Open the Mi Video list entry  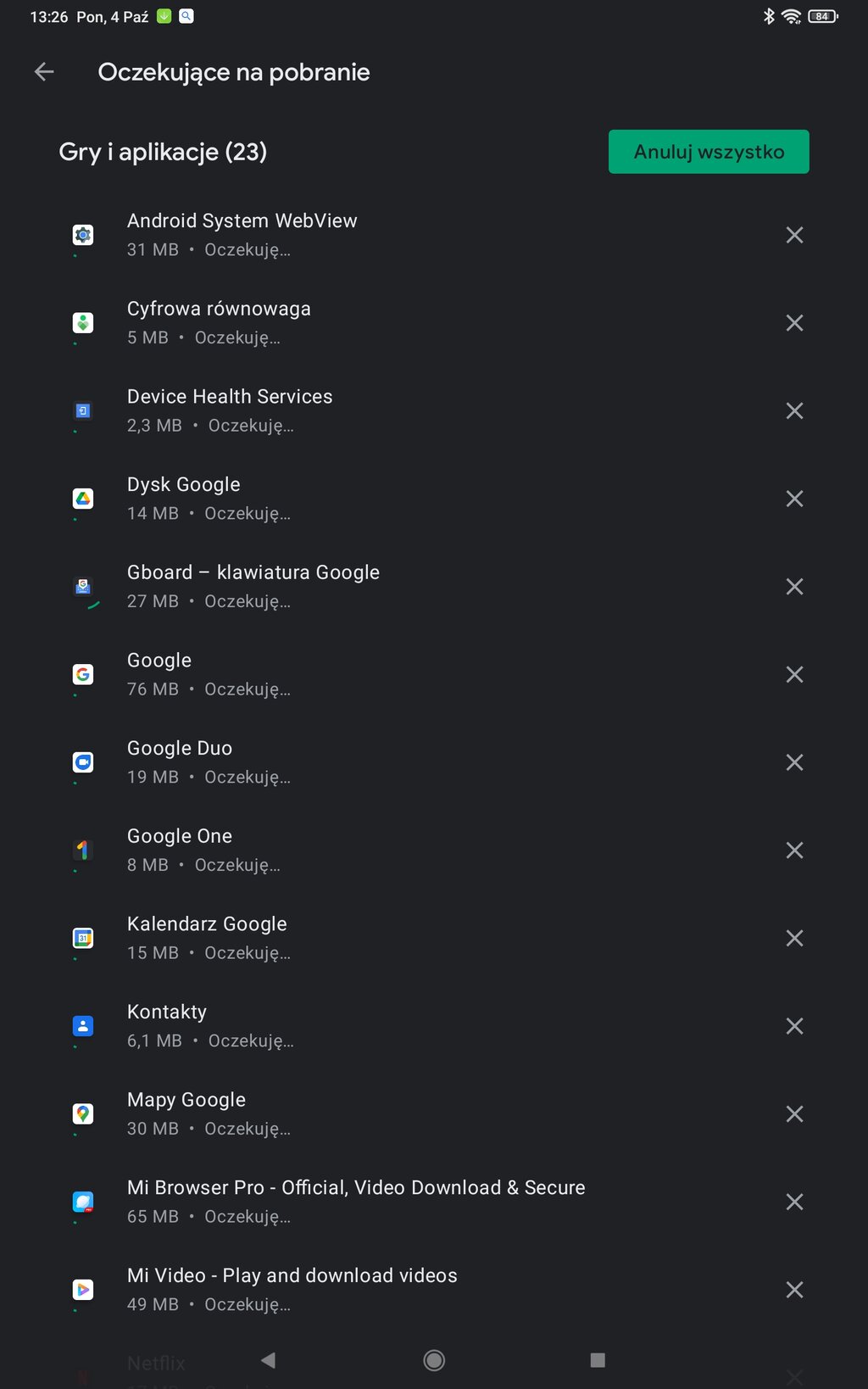point(292,1289)
